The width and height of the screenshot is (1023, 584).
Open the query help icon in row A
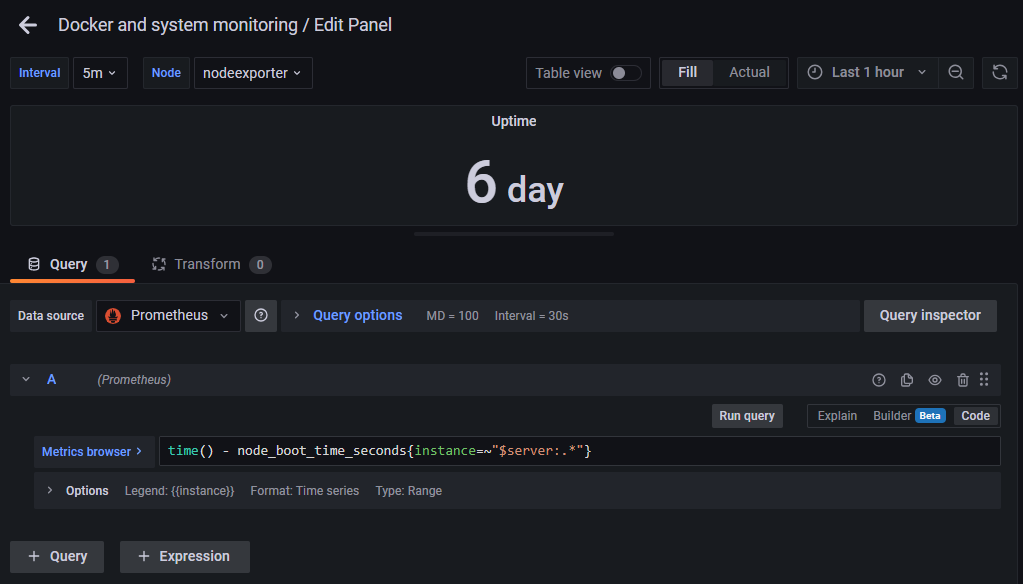coord(878,380)
